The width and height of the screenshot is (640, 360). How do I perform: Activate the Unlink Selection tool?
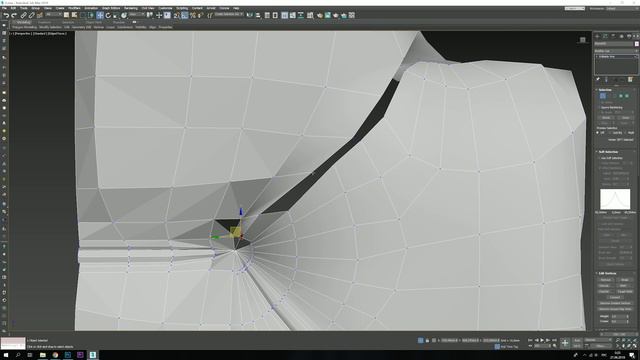[x=31, y=15]
